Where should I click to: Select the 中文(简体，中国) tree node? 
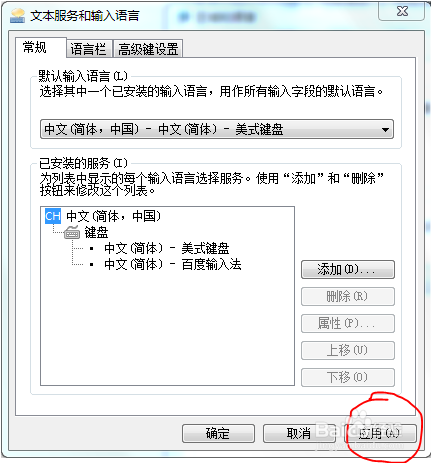coord(113,216)
